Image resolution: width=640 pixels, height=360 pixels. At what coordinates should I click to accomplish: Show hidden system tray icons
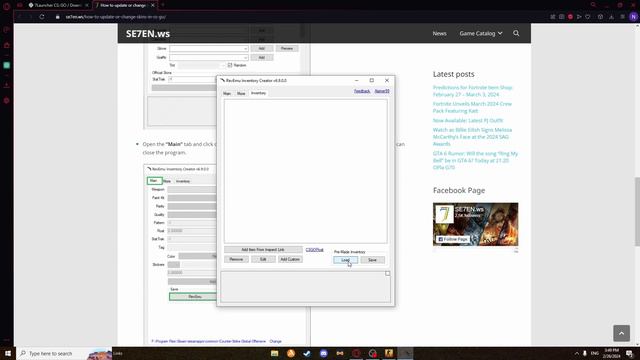click(576, 353)
